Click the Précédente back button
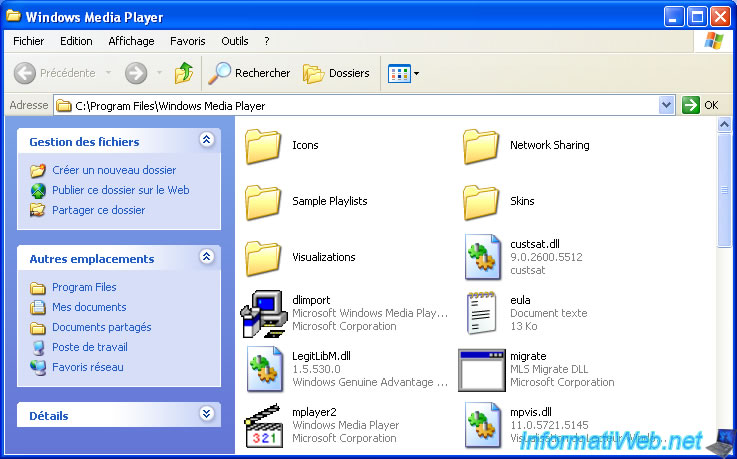737x459 pixels. point(55,73)
